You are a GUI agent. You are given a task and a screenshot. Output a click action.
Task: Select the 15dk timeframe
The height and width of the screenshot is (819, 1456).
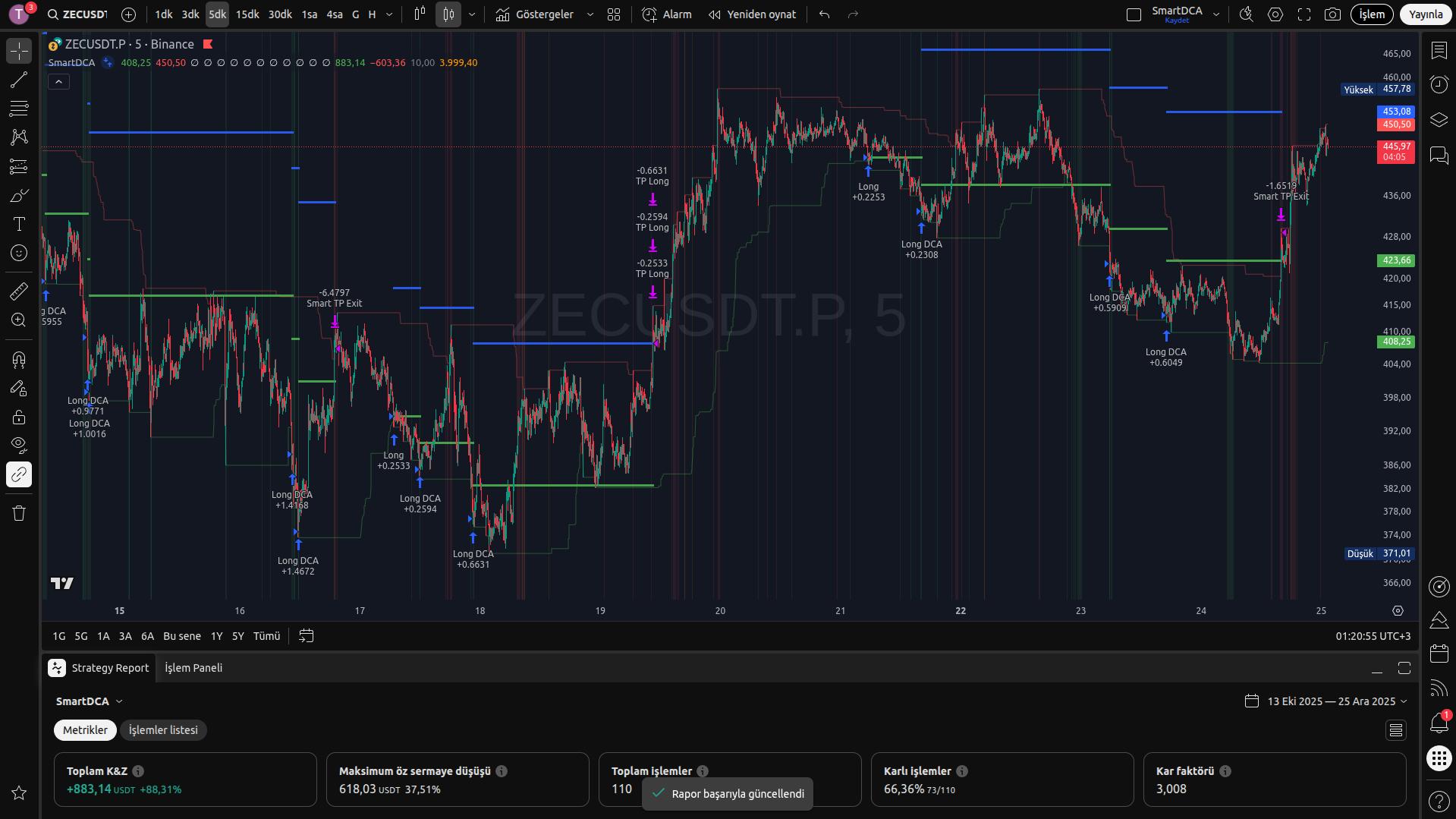[247, 14]
